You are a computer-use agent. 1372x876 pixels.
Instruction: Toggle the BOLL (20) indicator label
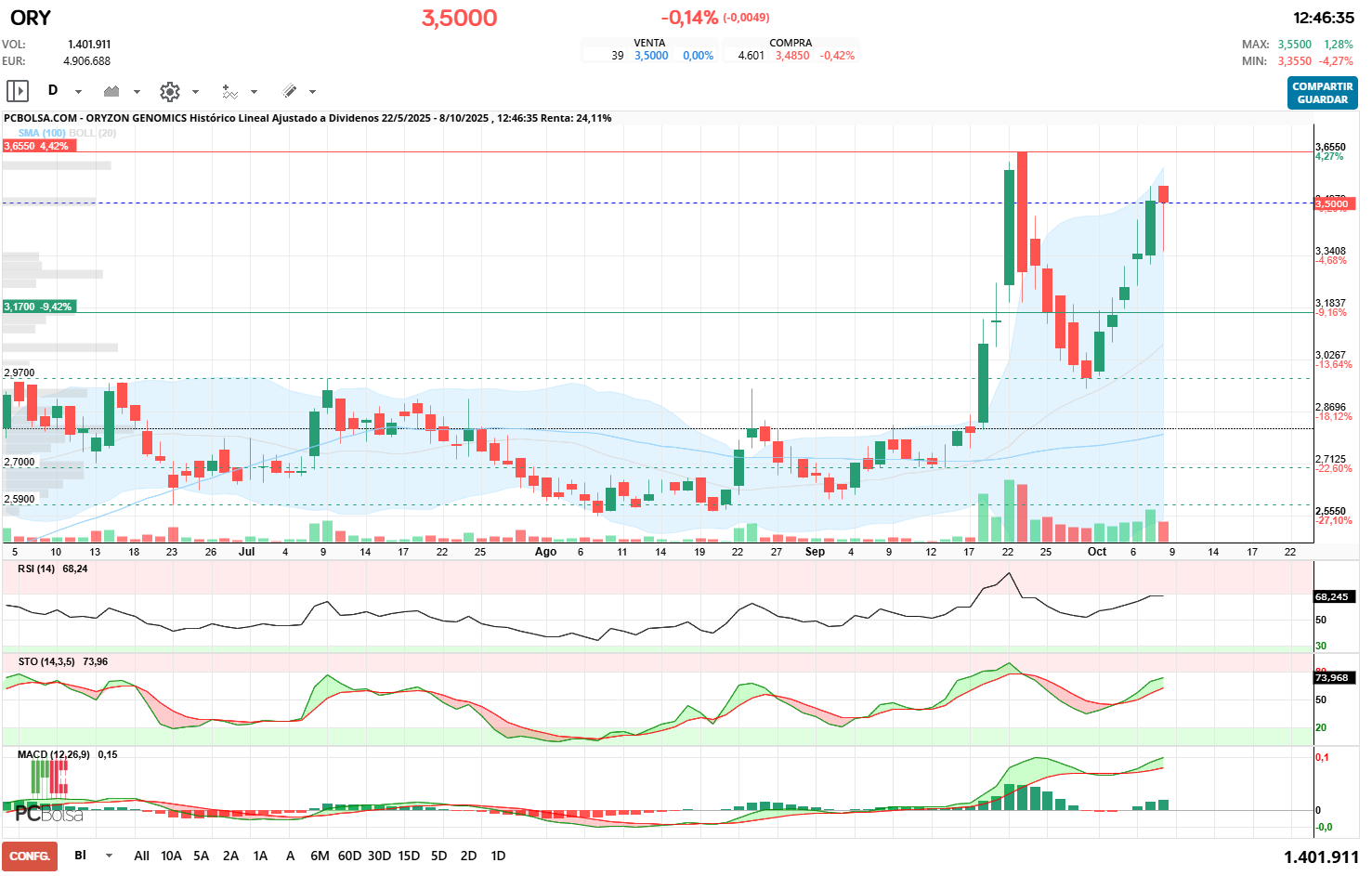pyautogui.click(x=93, y=133)
